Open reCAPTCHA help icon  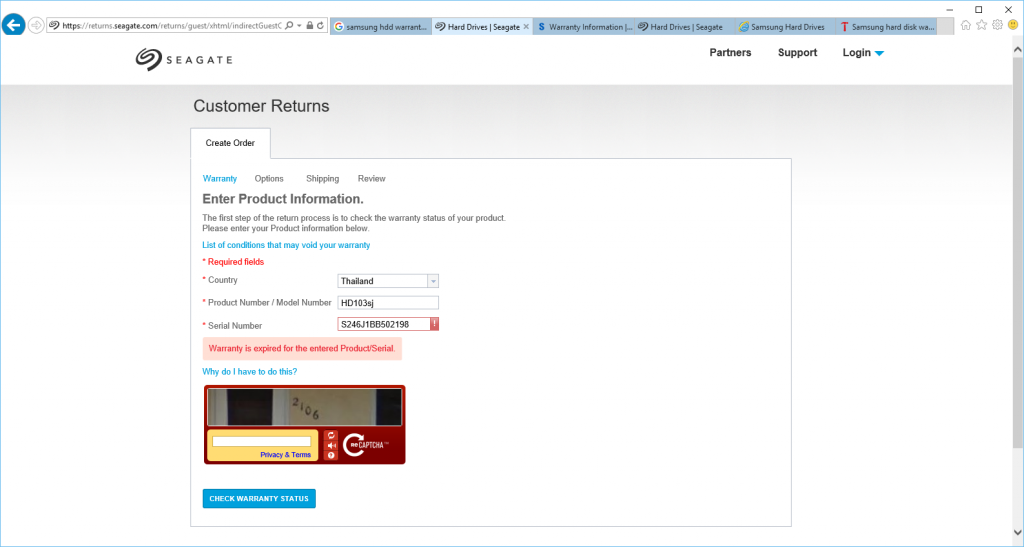[x=331, y=455]
